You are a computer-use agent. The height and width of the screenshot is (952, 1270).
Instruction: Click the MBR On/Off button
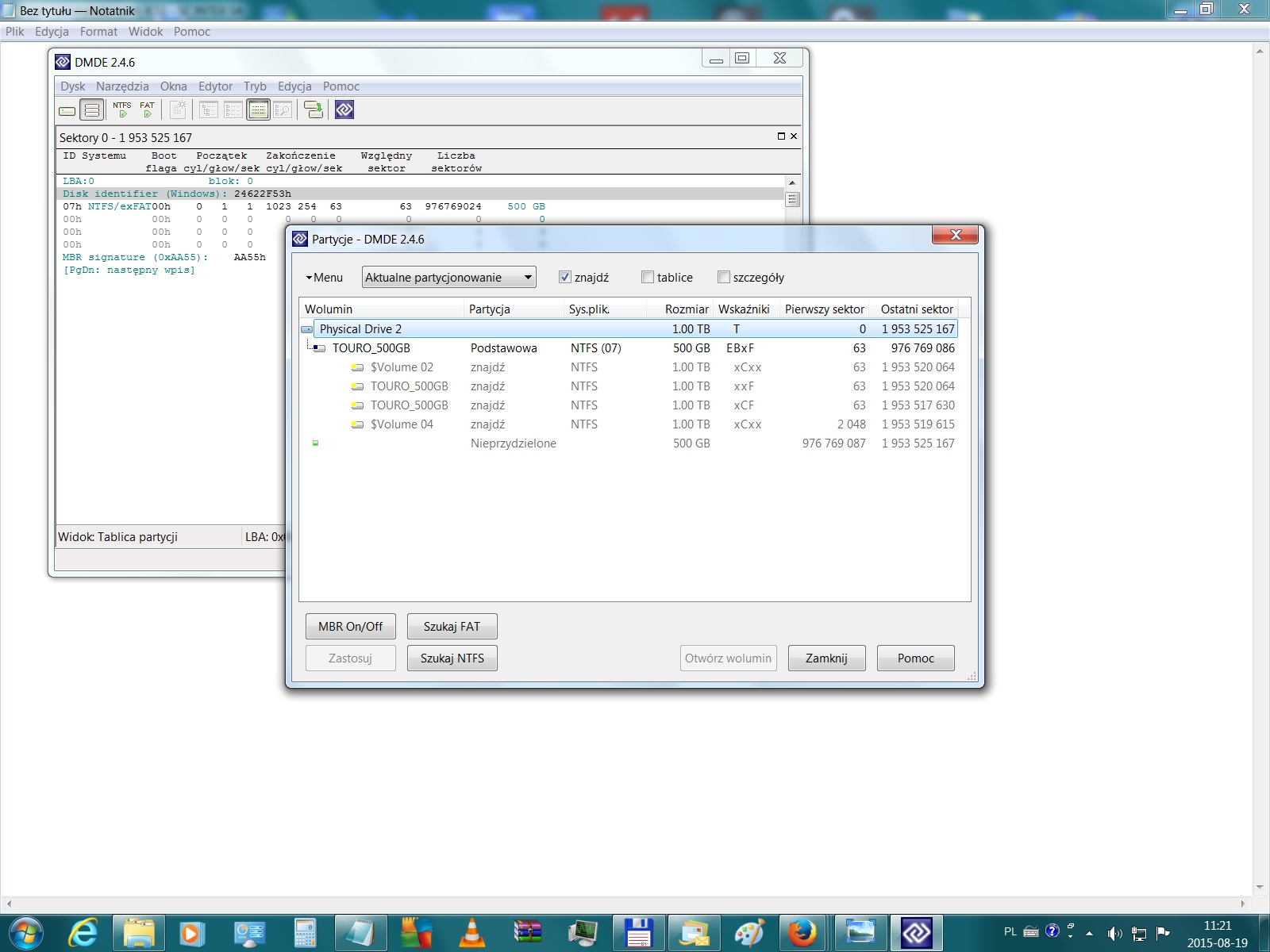tap(350, 627)
